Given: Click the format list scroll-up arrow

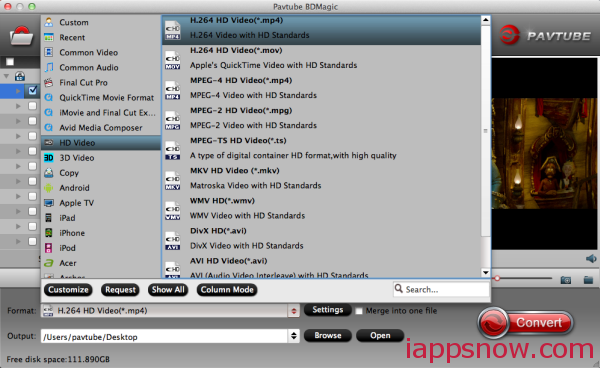Looking at the screenshot, I should (486, 20).
